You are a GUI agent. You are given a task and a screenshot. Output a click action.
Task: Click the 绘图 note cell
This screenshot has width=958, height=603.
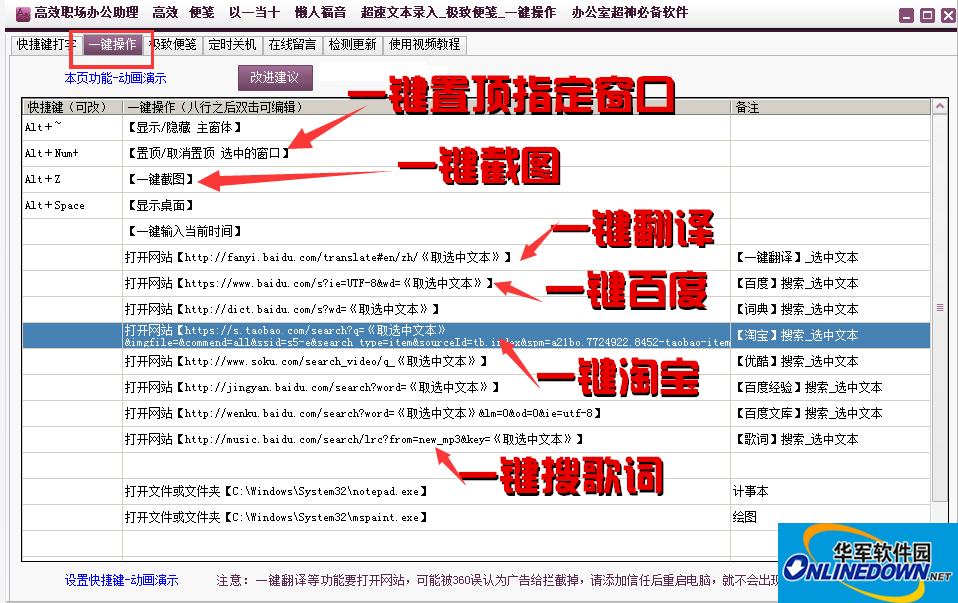point(830,517)
